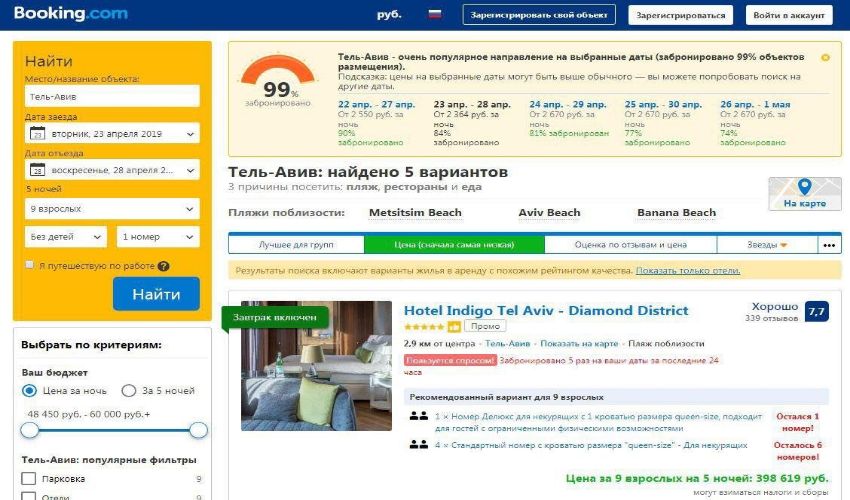
Task: Close the popular destination notice banner
Action: (825, 57)
